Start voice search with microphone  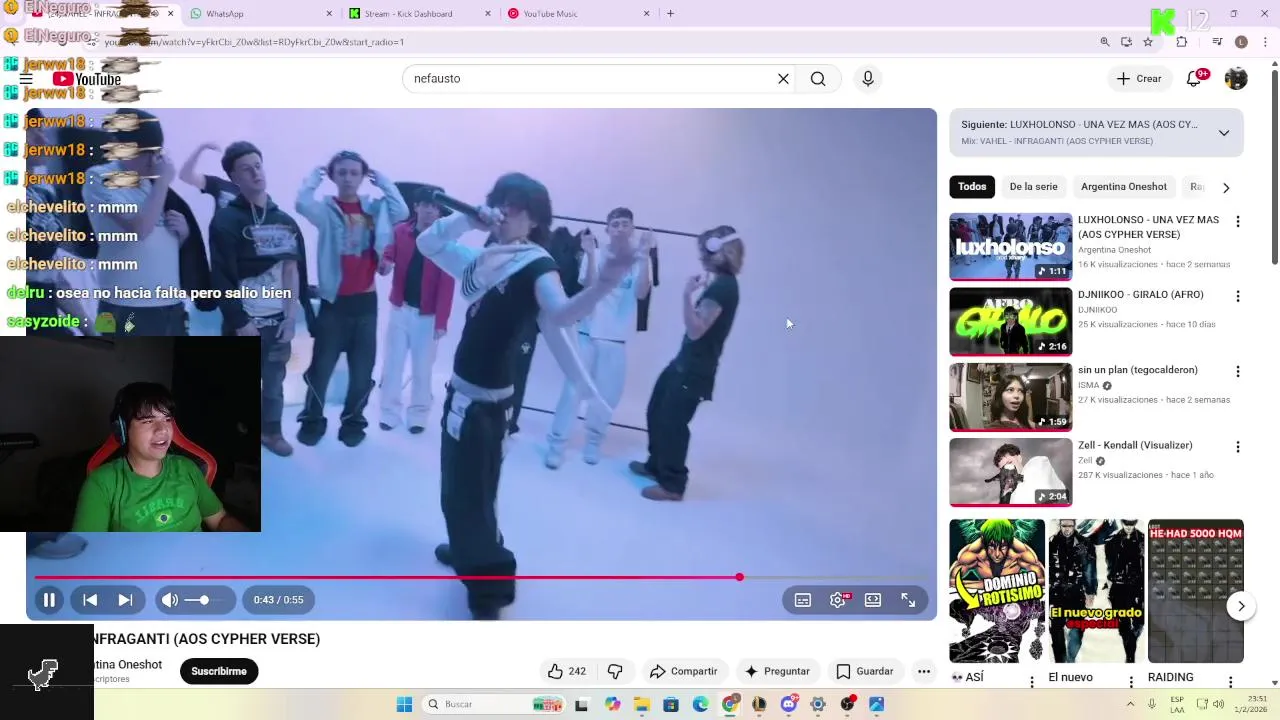pos(868,79)
